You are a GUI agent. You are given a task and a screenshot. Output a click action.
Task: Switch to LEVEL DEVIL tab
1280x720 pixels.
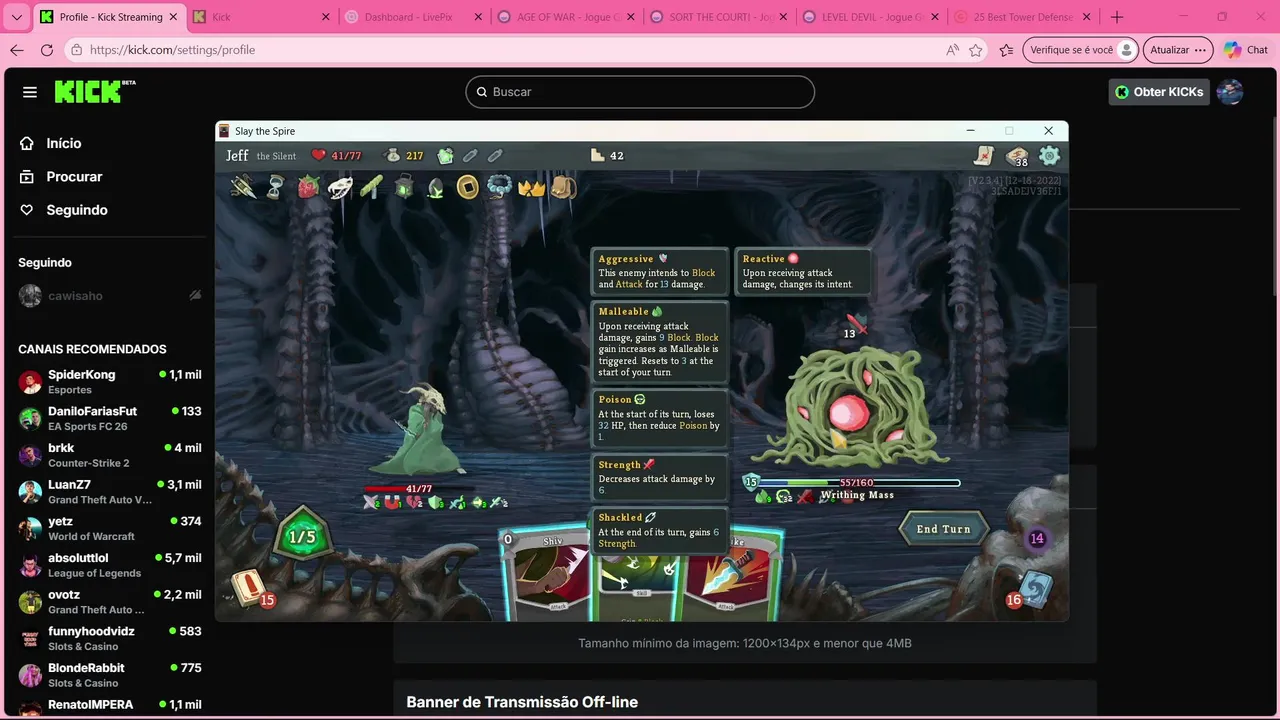870,17
